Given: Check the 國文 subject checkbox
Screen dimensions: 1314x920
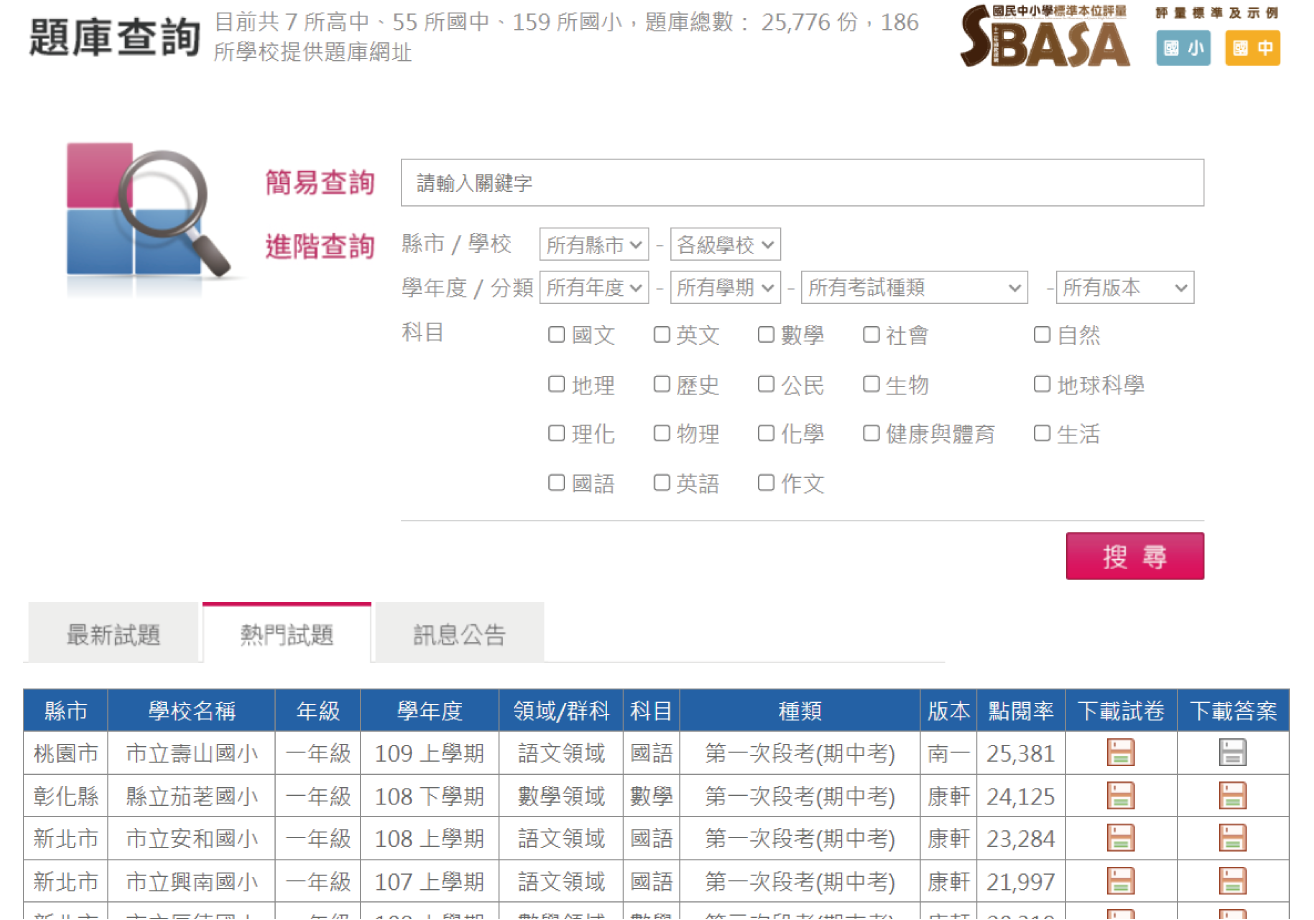Looking at the screenshot, I should coord(557,335).
